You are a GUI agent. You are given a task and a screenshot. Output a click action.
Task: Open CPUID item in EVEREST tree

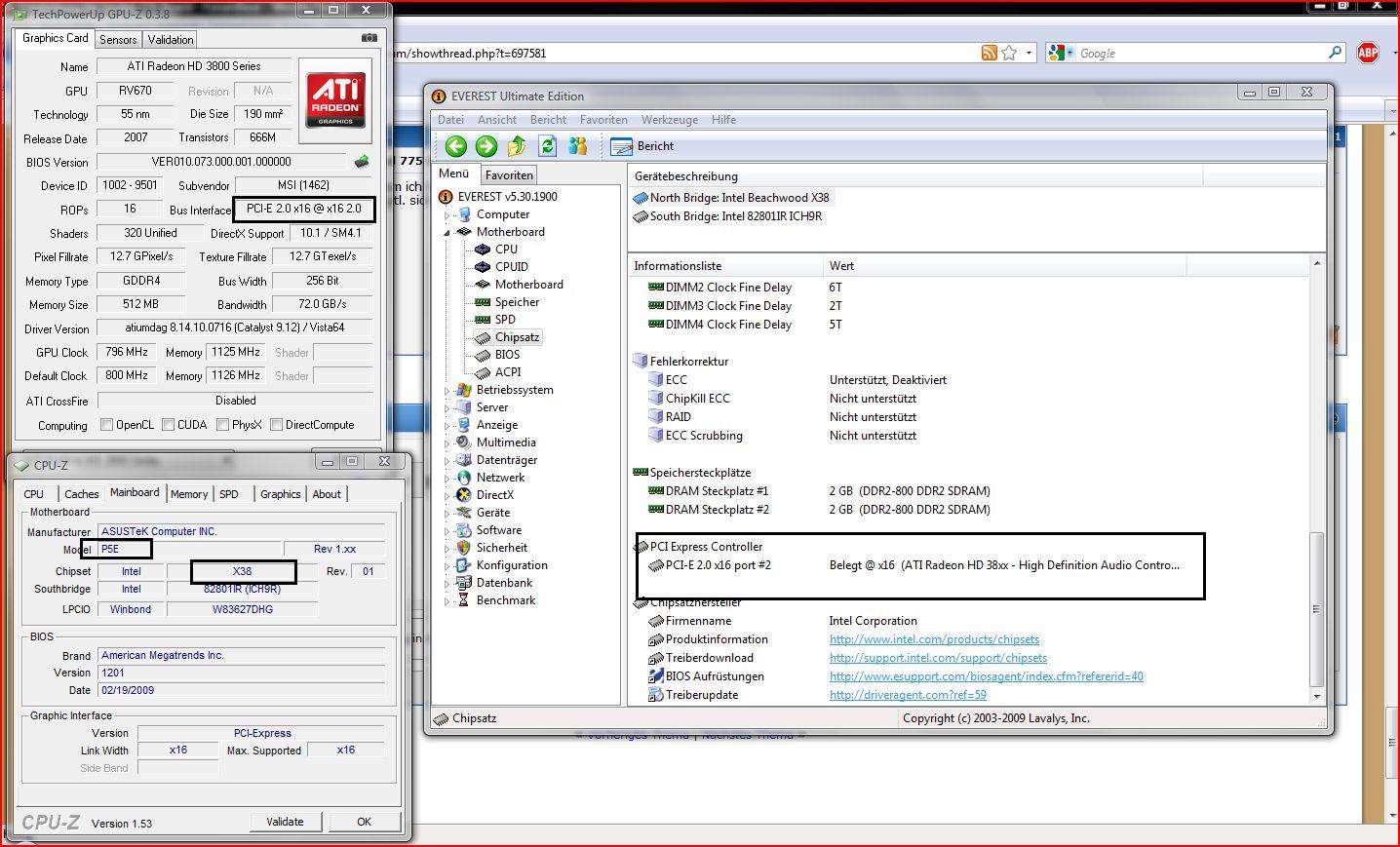pyautogui.click(x=511, y=267)
